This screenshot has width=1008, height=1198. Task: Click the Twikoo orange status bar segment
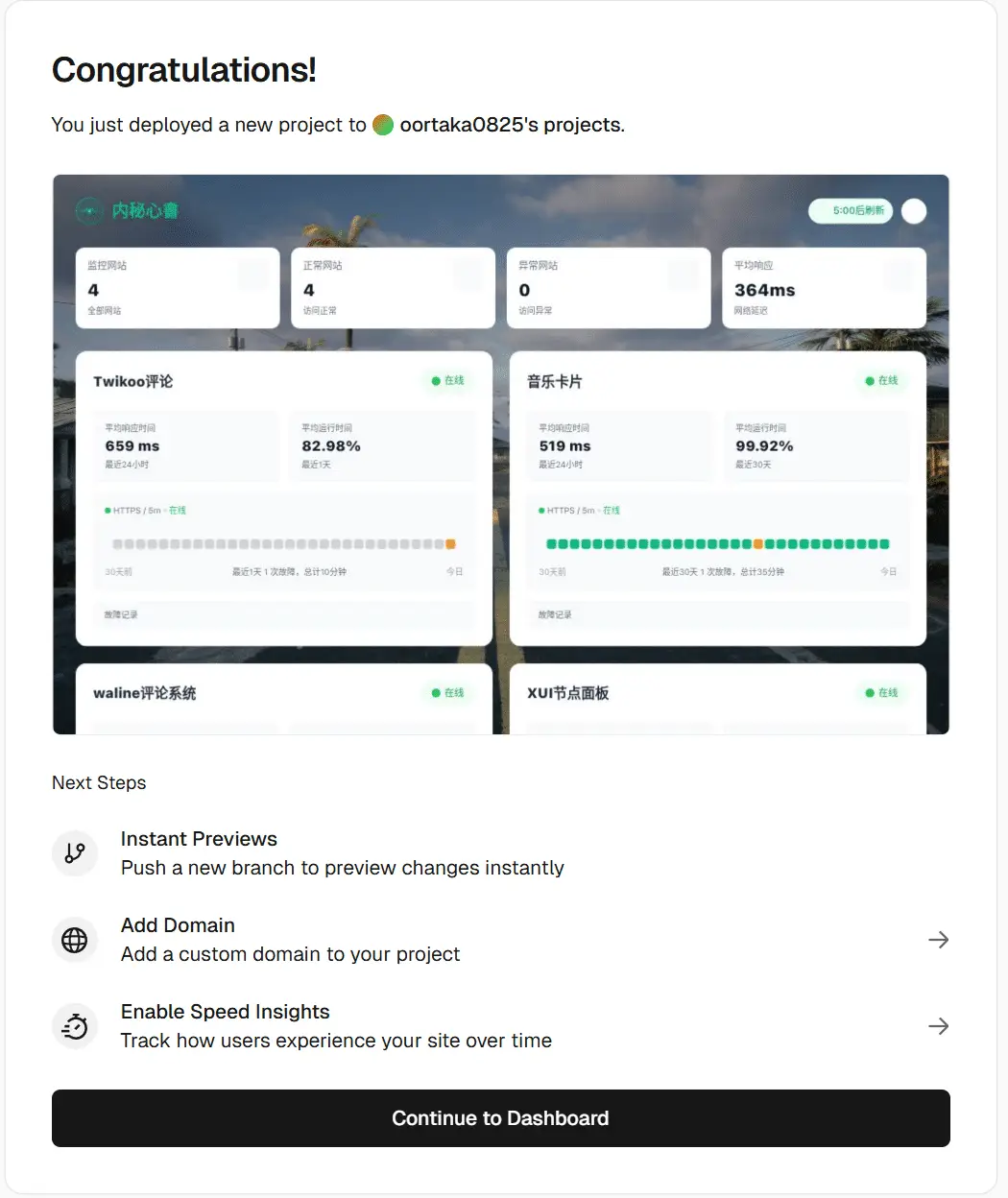tap(450, 544)
